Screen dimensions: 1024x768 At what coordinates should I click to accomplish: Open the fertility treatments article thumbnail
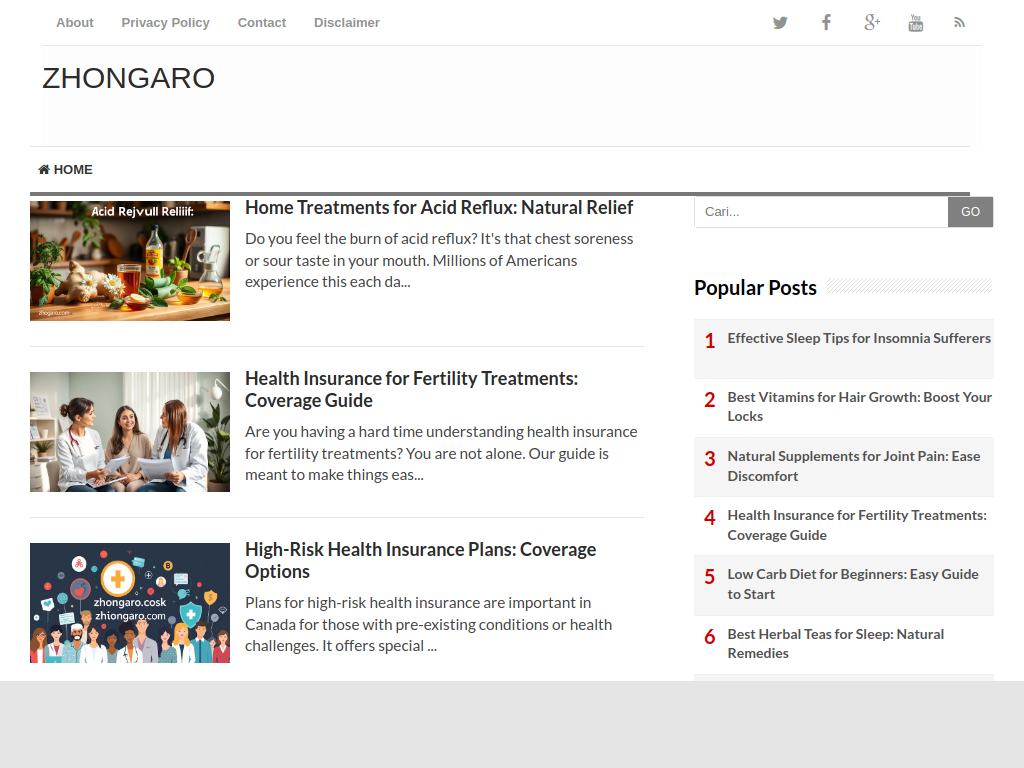[130, 432]
